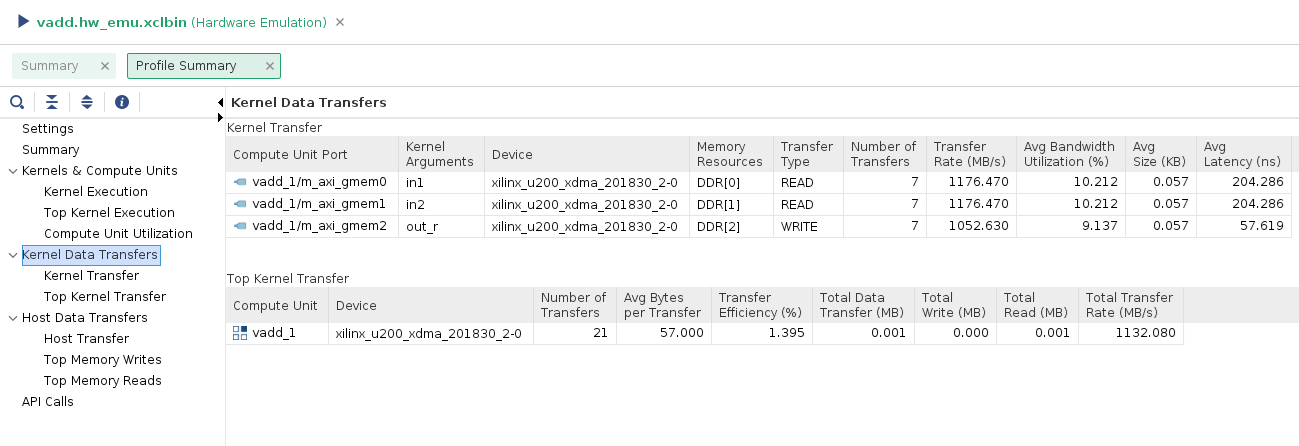The image size is (1299, 446).
Task: Click the expand all icon
Action: click(x=87, y=102)
